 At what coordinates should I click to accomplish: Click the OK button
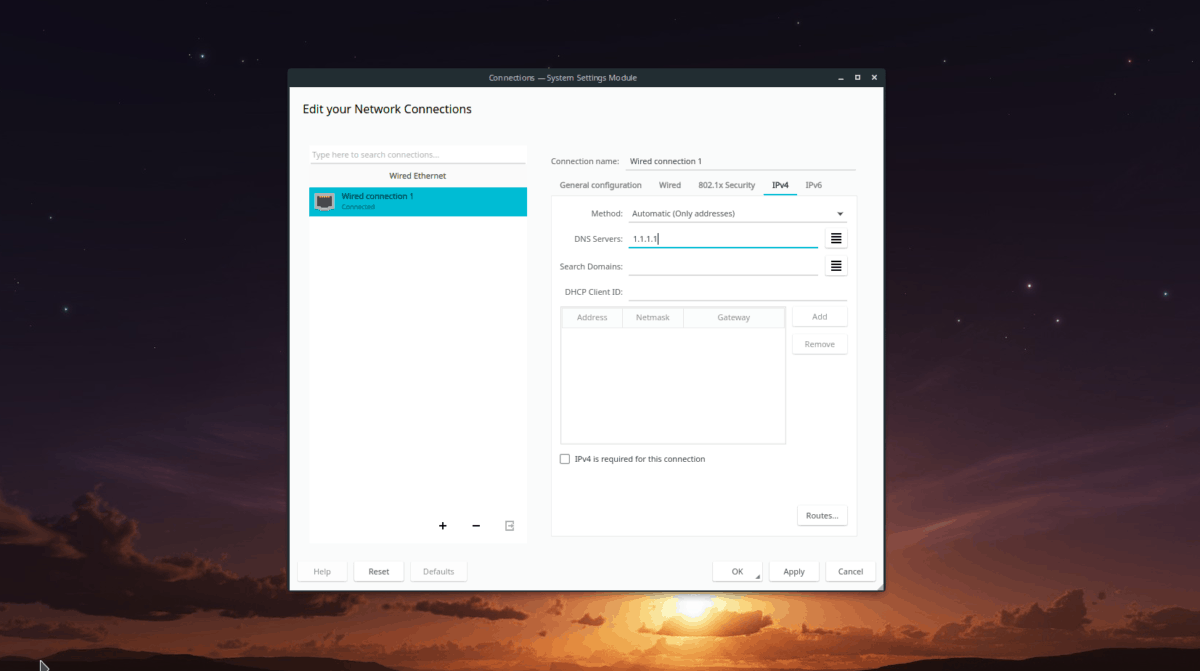tap(737, 571)
